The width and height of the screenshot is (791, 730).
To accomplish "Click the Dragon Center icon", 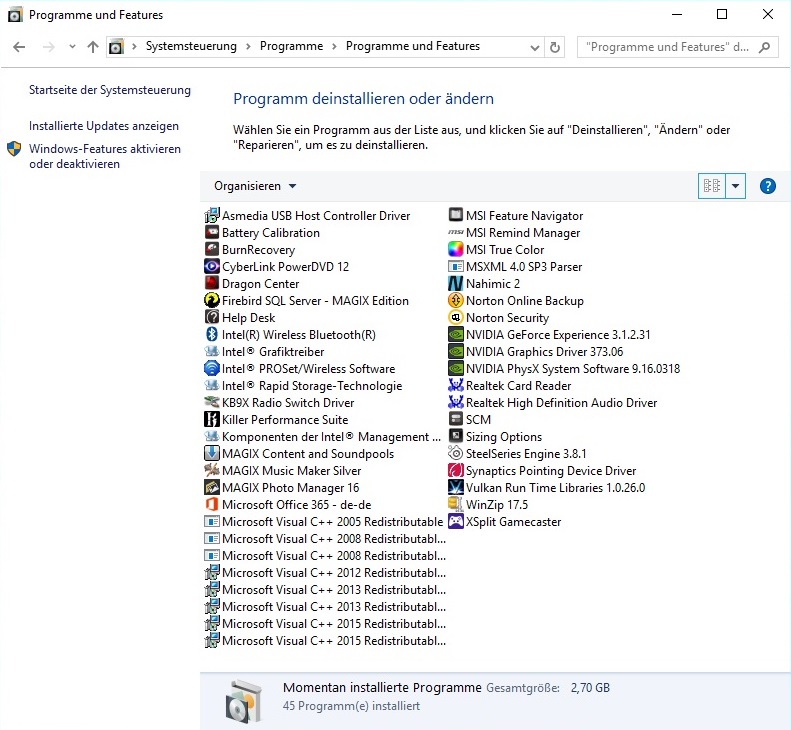I will click(212, 284).
